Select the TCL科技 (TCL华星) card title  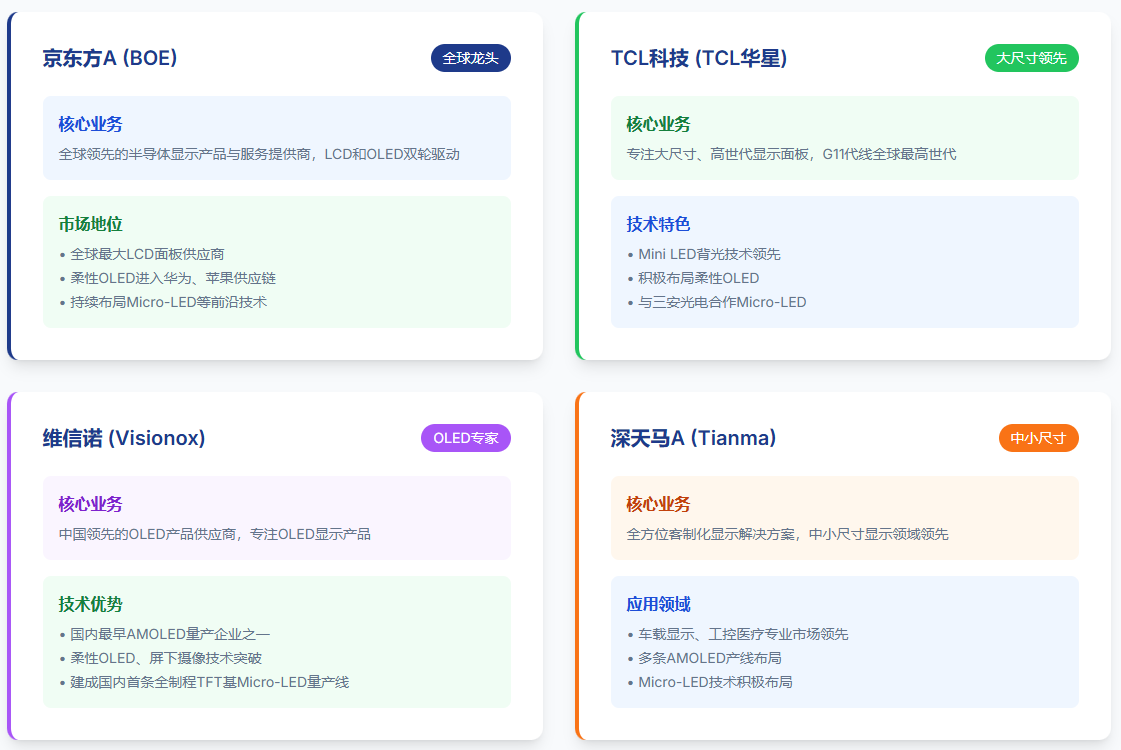click(x=702, y=58)
